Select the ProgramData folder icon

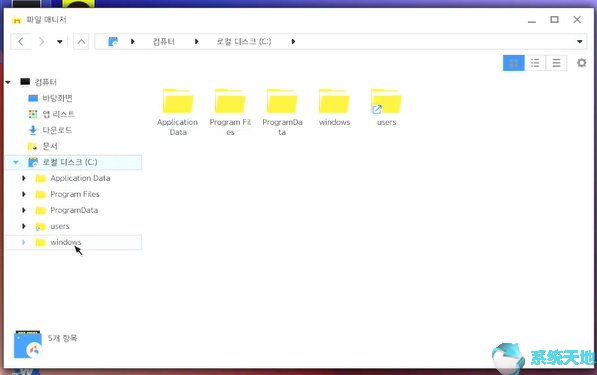(x=282, y=101)
